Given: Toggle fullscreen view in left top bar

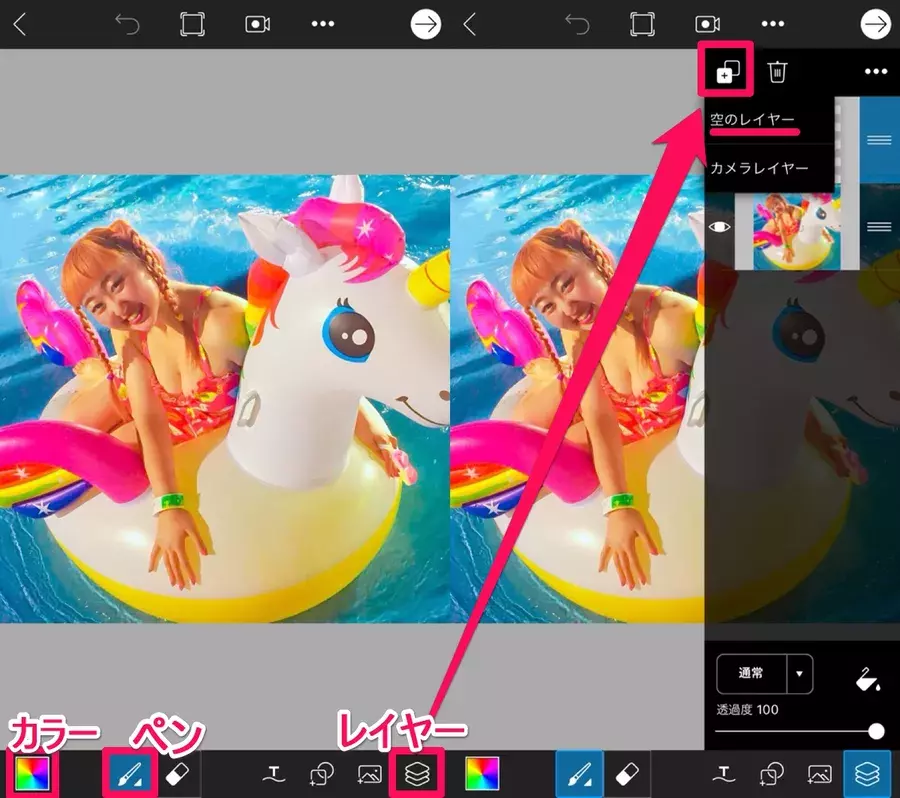Looking at the screenshot, I should coord(192,24).
